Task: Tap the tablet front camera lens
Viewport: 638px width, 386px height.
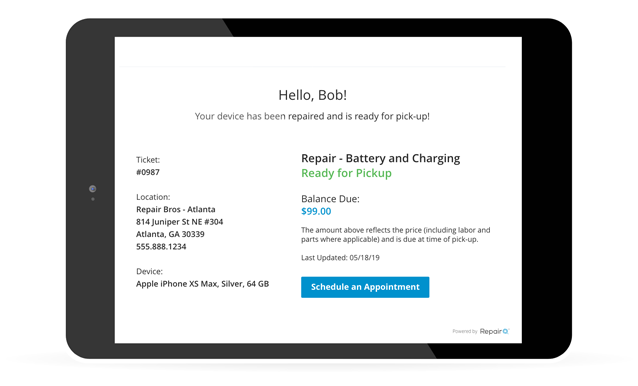Action: [93, 189]
